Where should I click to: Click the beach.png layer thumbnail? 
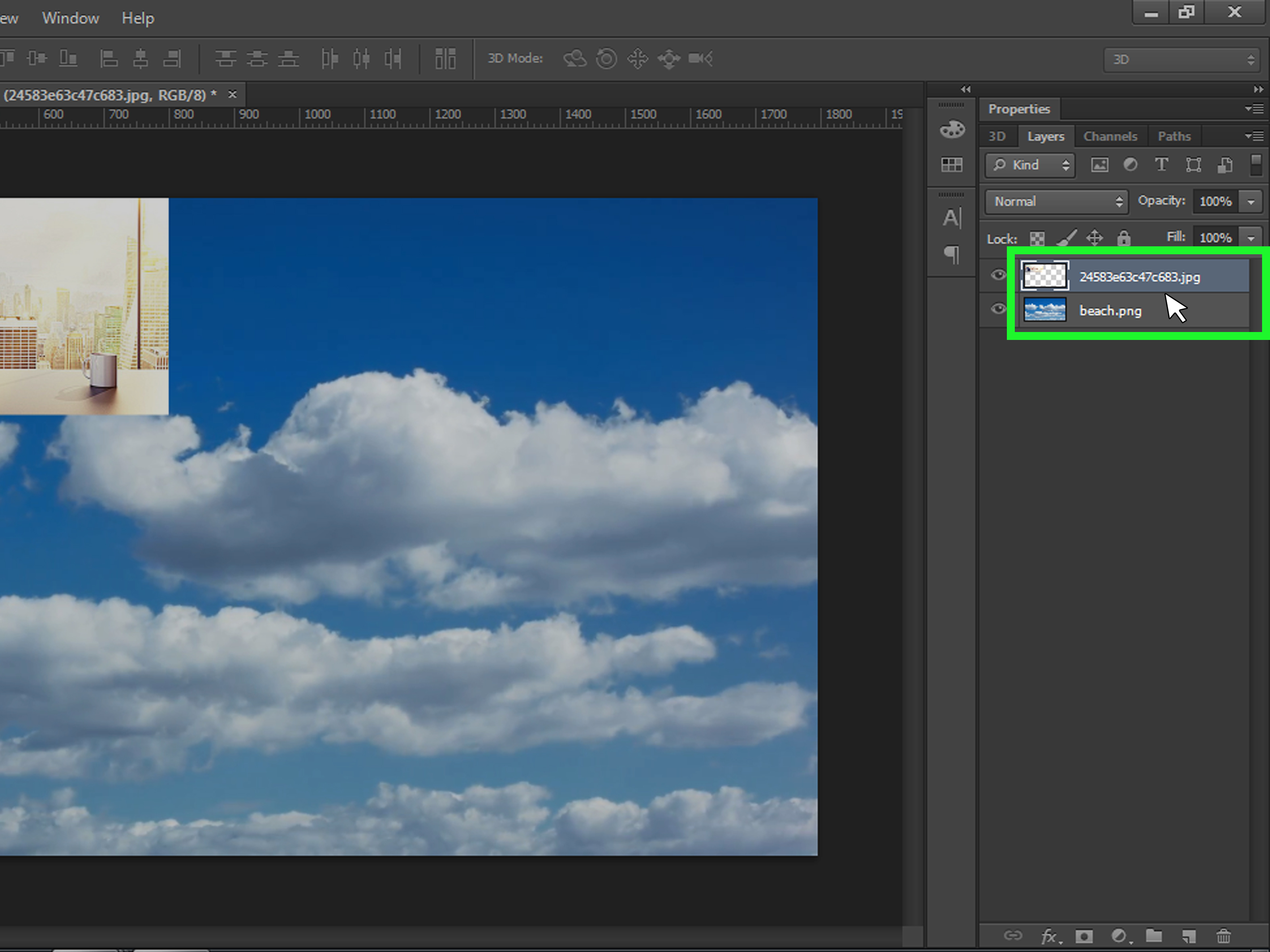click(1044, 309)
